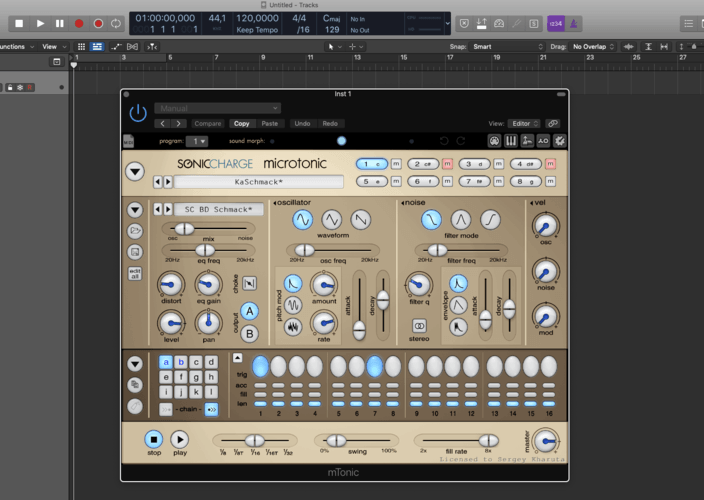Select drum channel 1 button

[x=372, y=164]
